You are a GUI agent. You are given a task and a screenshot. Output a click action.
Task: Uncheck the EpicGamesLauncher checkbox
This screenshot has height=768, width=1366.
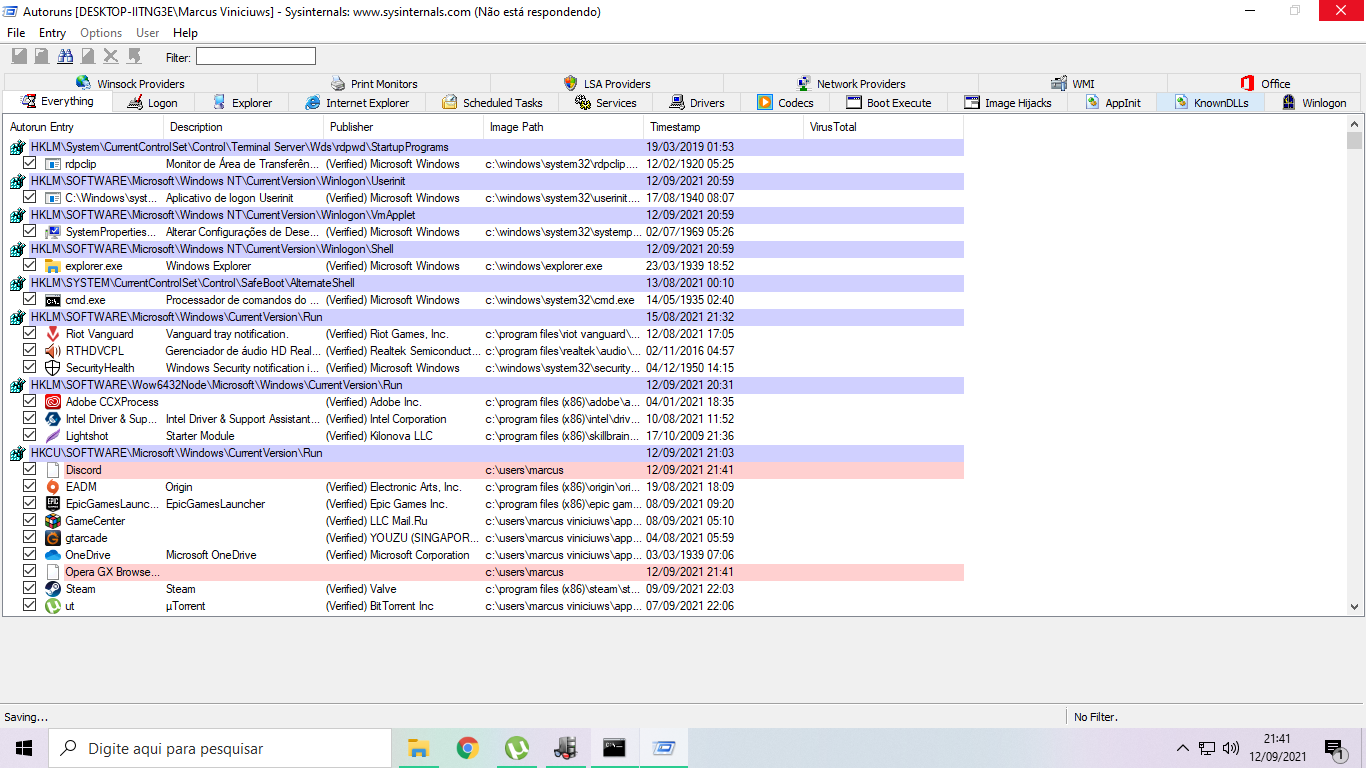[29, 504]
